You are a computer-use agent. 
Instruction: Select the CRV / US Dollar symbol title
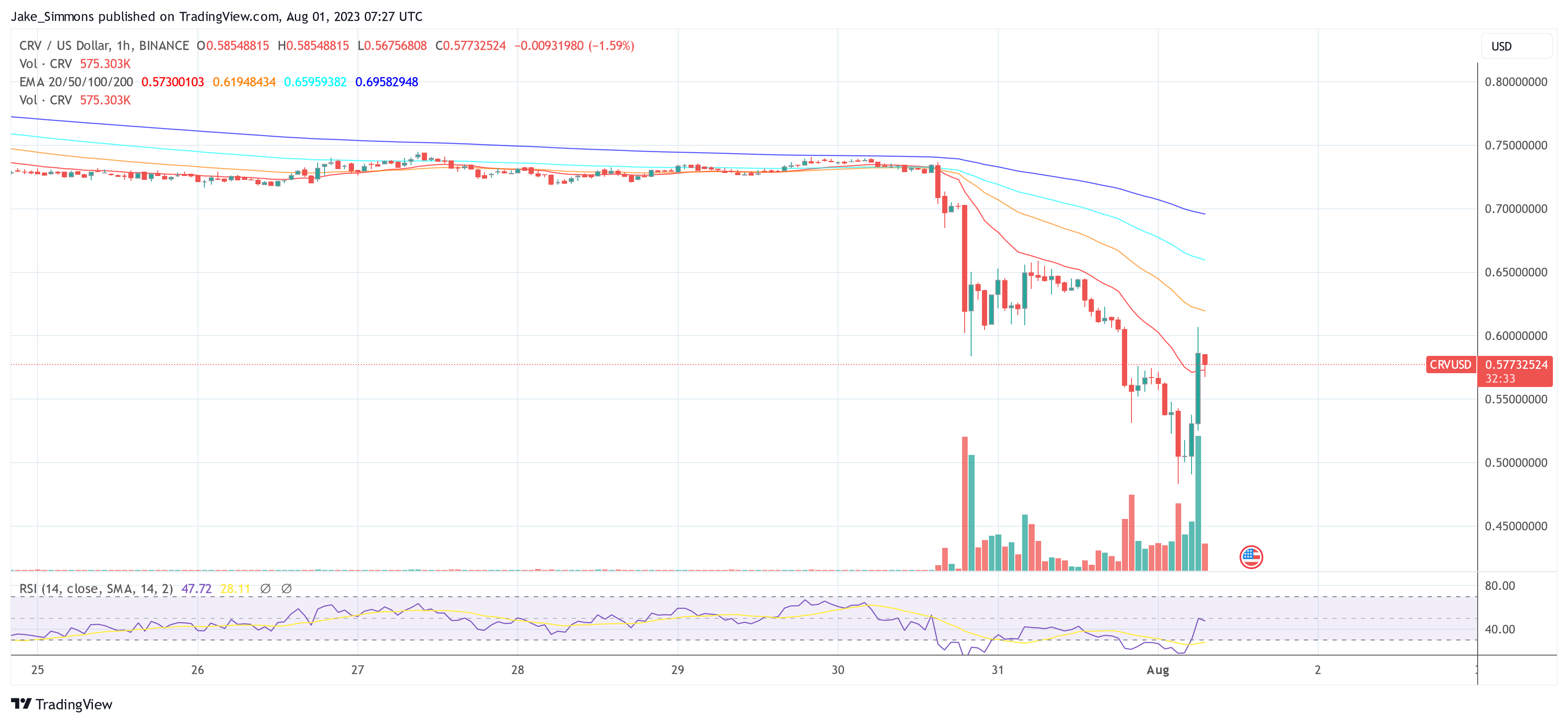[x=104, y=46]
